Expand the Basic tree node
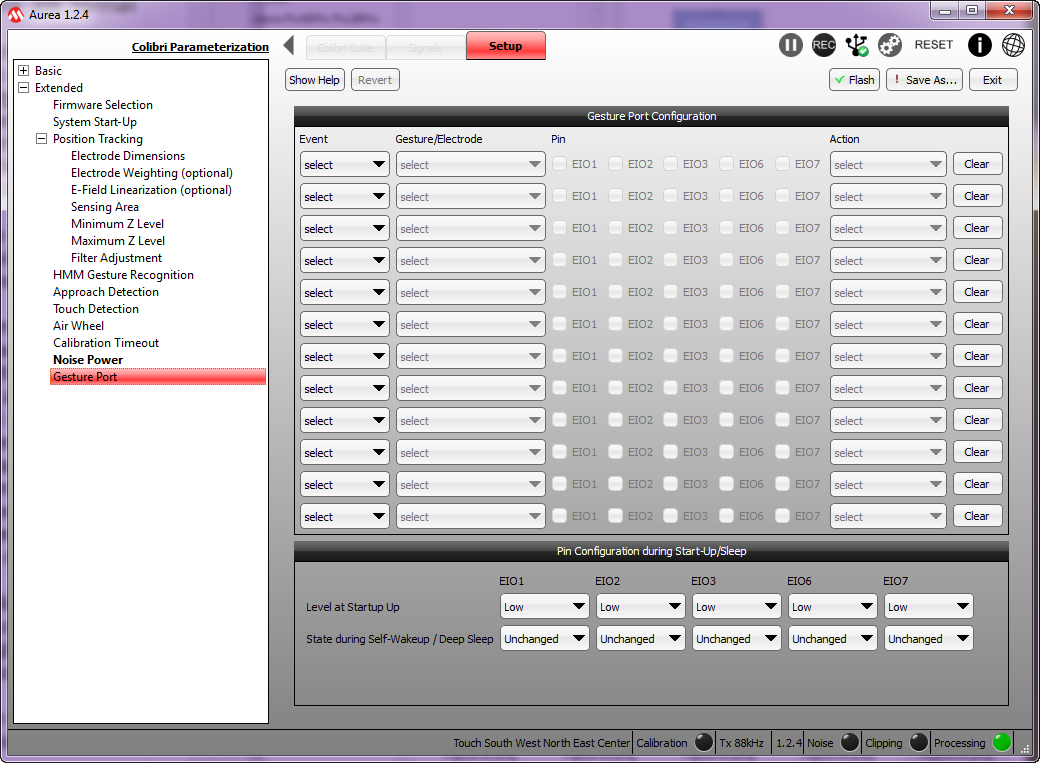 point(24,71)
